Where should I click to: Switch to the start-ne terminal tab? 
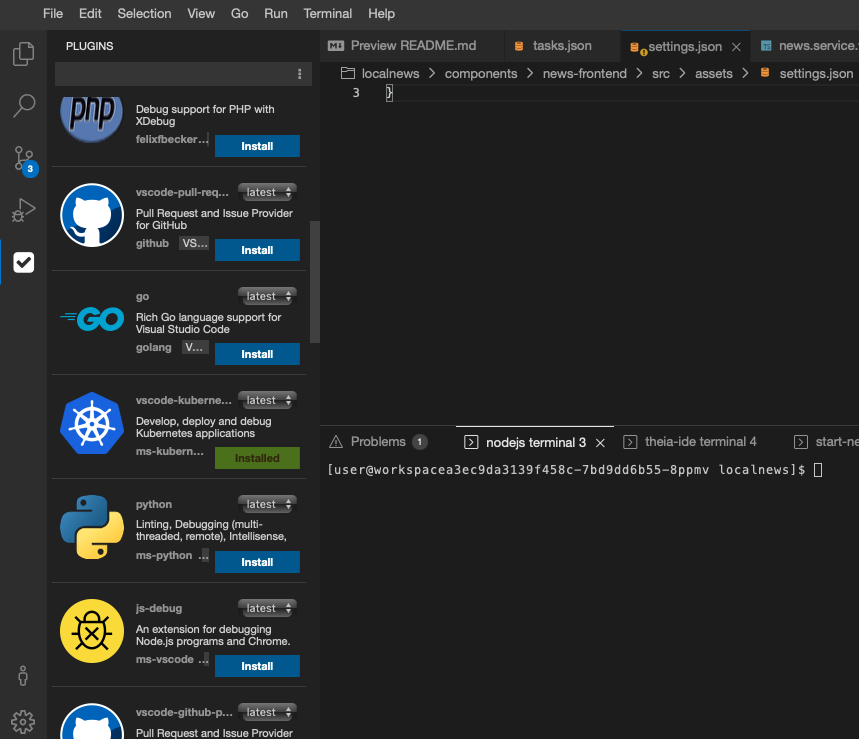[x=827, y=442]
